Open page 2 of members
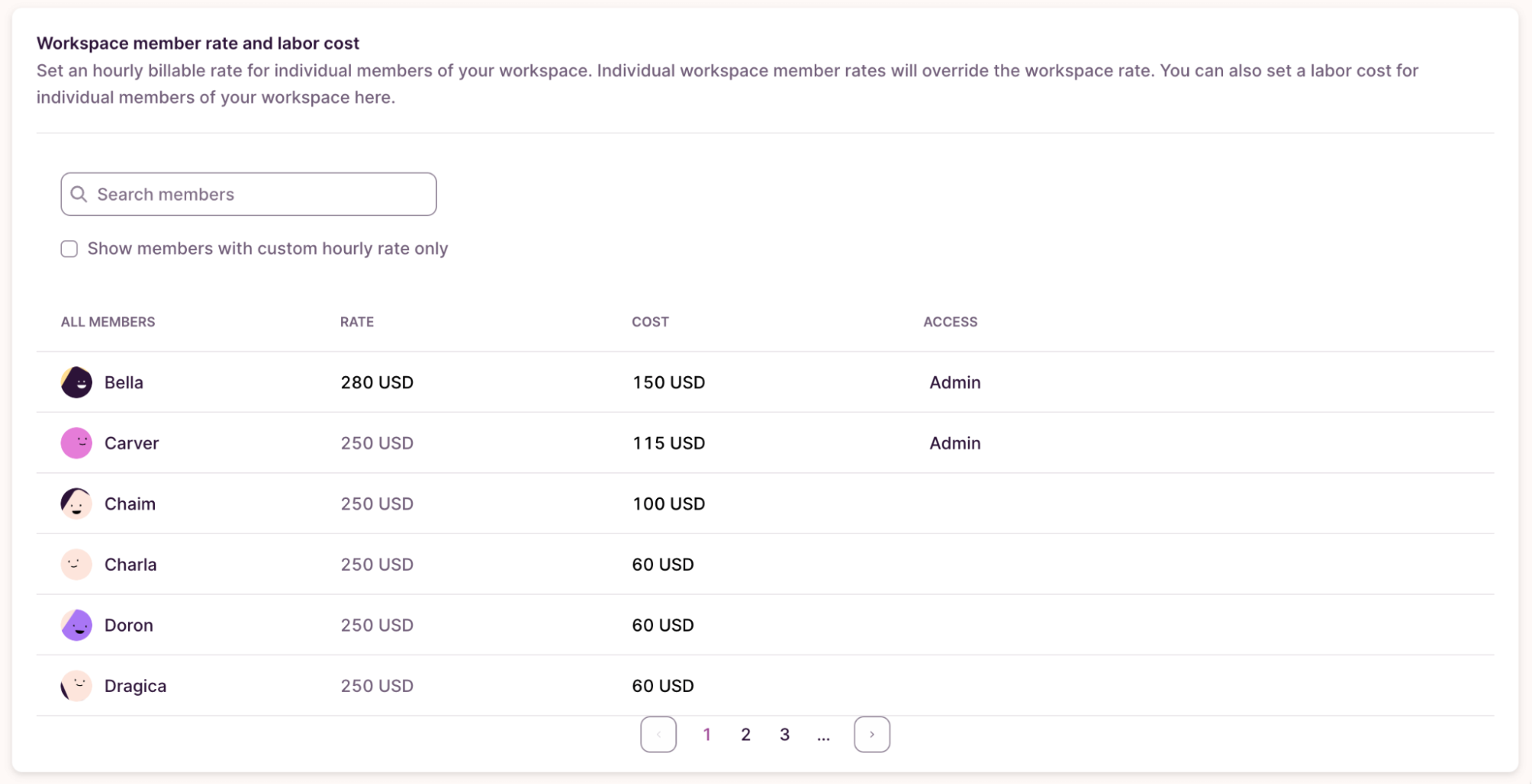The width and height of the screenshot is (1532, 784). [745, 734]
